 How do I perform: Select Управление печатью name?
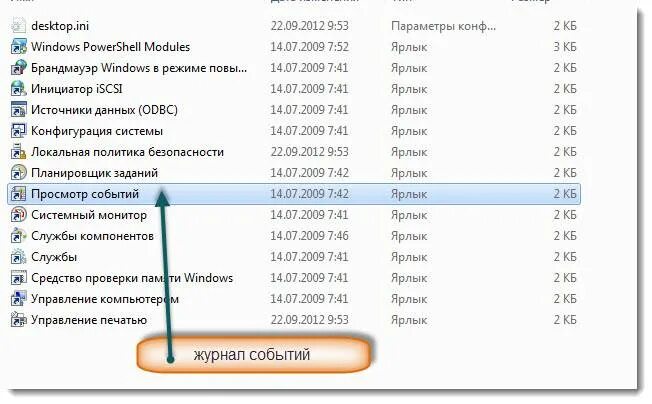pyautogui.click(x=89, y=320)
